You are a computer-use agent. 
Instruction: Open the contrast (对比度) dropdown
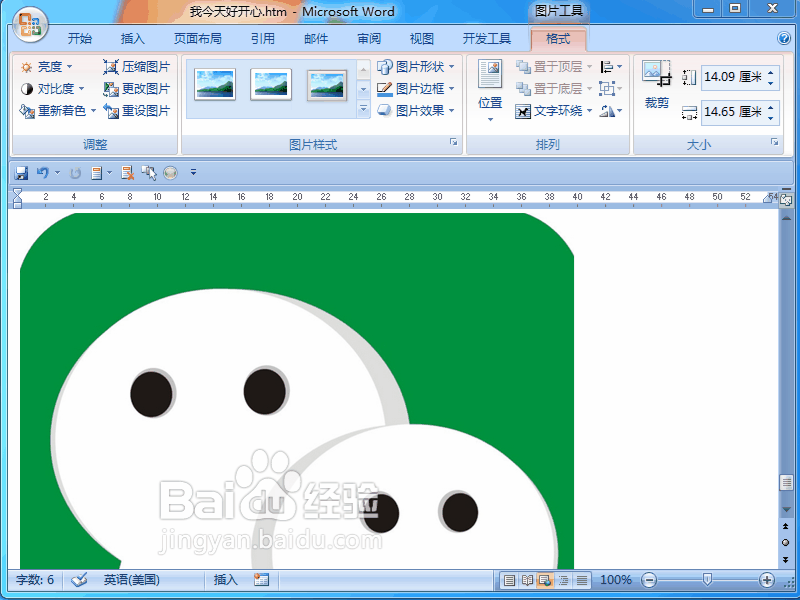pos(53,89)
